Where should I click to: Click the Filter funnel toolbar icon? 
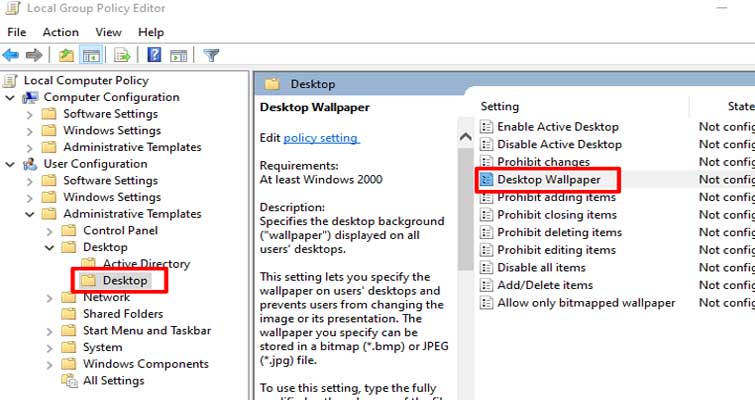pyautogui.click(x=211, y=55)
